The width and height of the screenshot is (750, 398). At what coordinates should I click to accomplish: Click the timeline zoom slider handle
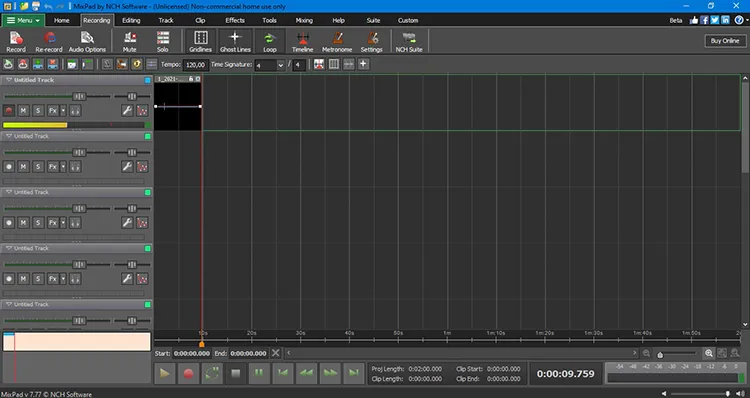pyautogui.click(x=660, y=354)
